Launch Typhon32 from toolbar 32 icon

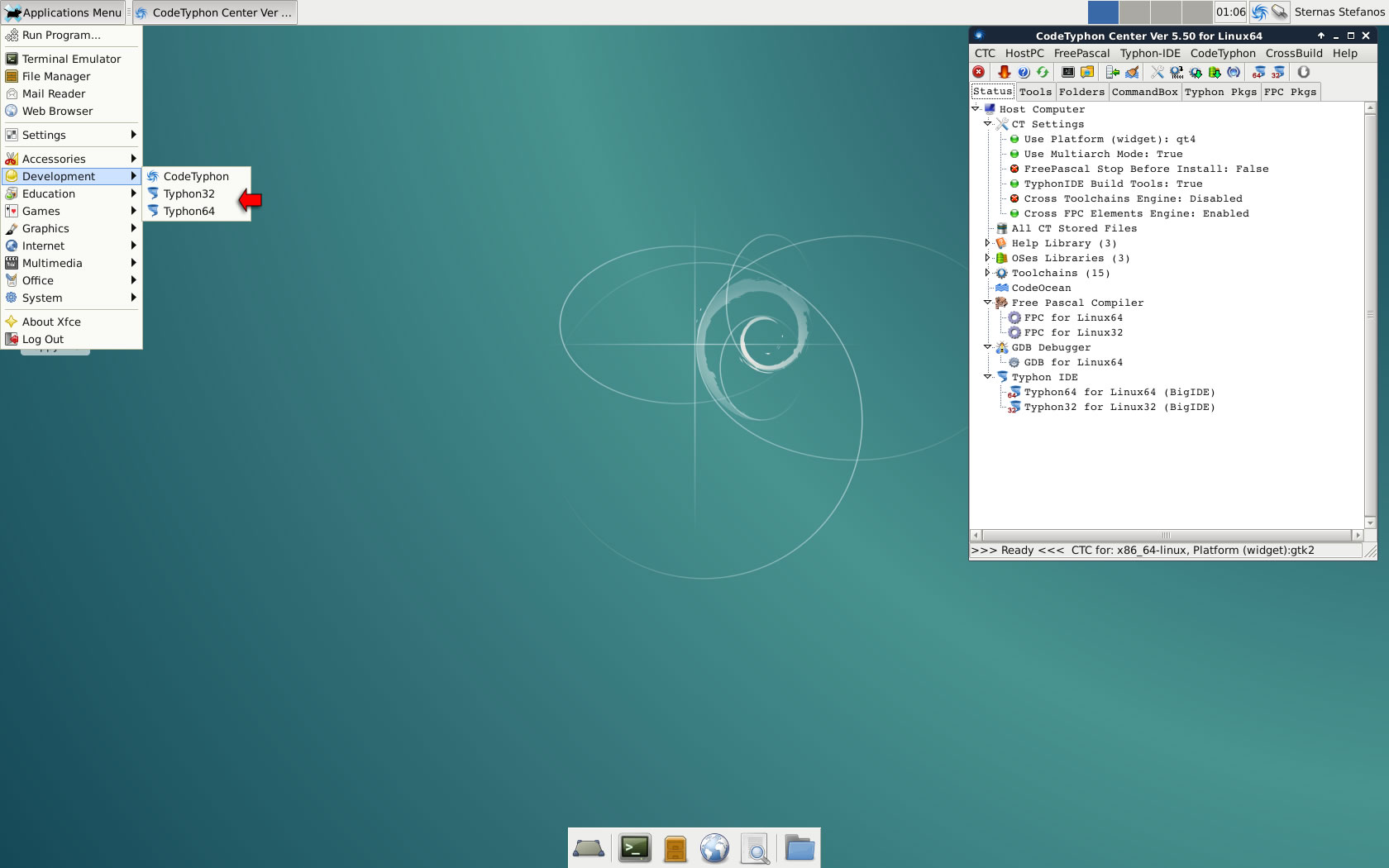click(1278, 72)
